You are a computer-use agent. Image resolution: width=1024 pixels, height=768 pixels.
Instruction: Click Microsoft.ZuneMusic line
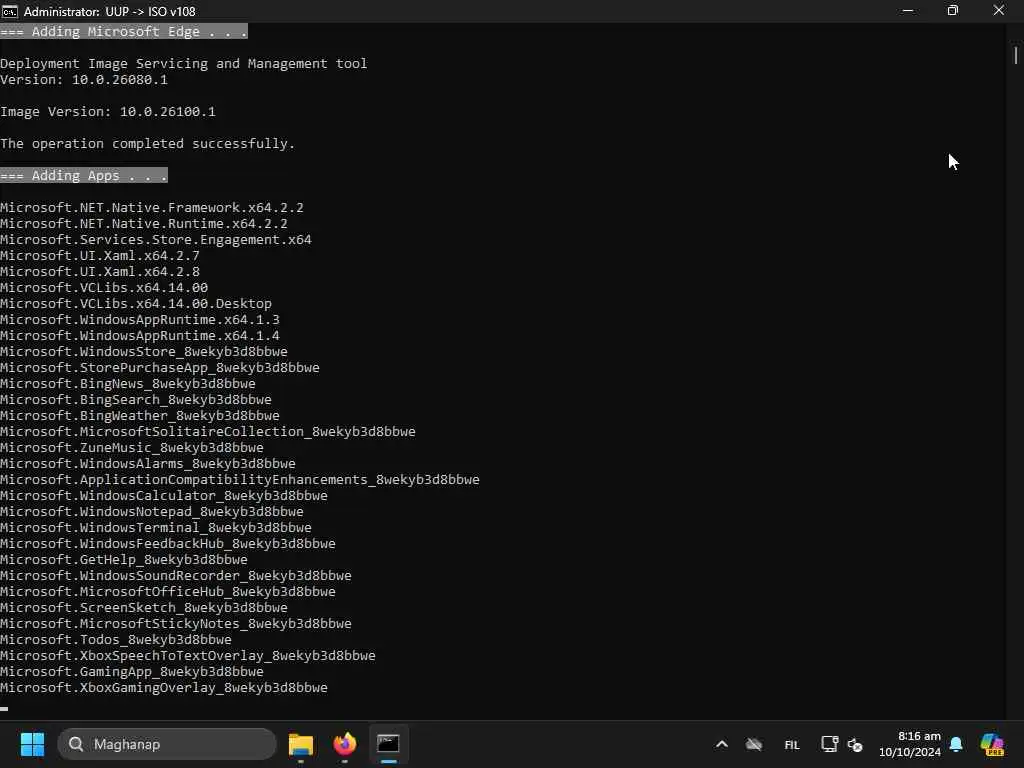[x=132, y=447]
